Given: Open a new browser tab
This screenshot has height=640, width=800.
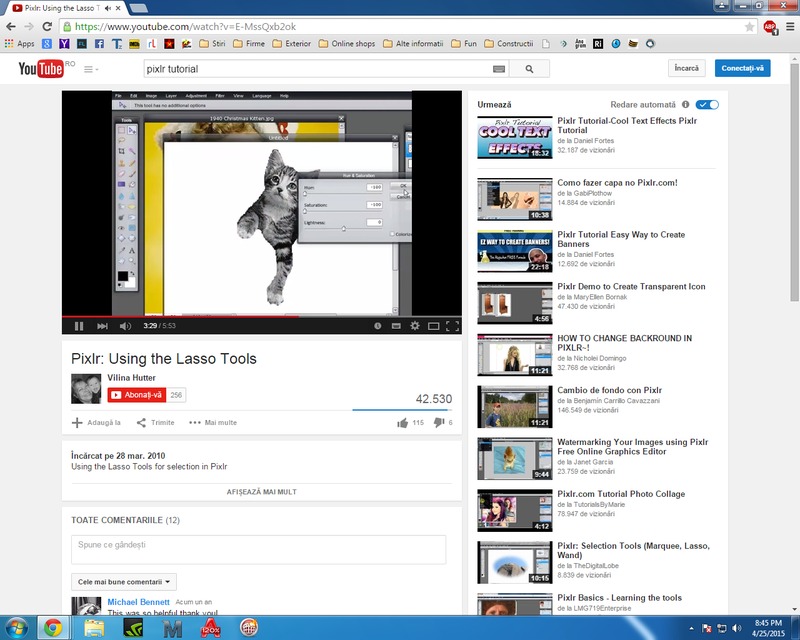Looking at the screenshot, I should click(138, 8).
